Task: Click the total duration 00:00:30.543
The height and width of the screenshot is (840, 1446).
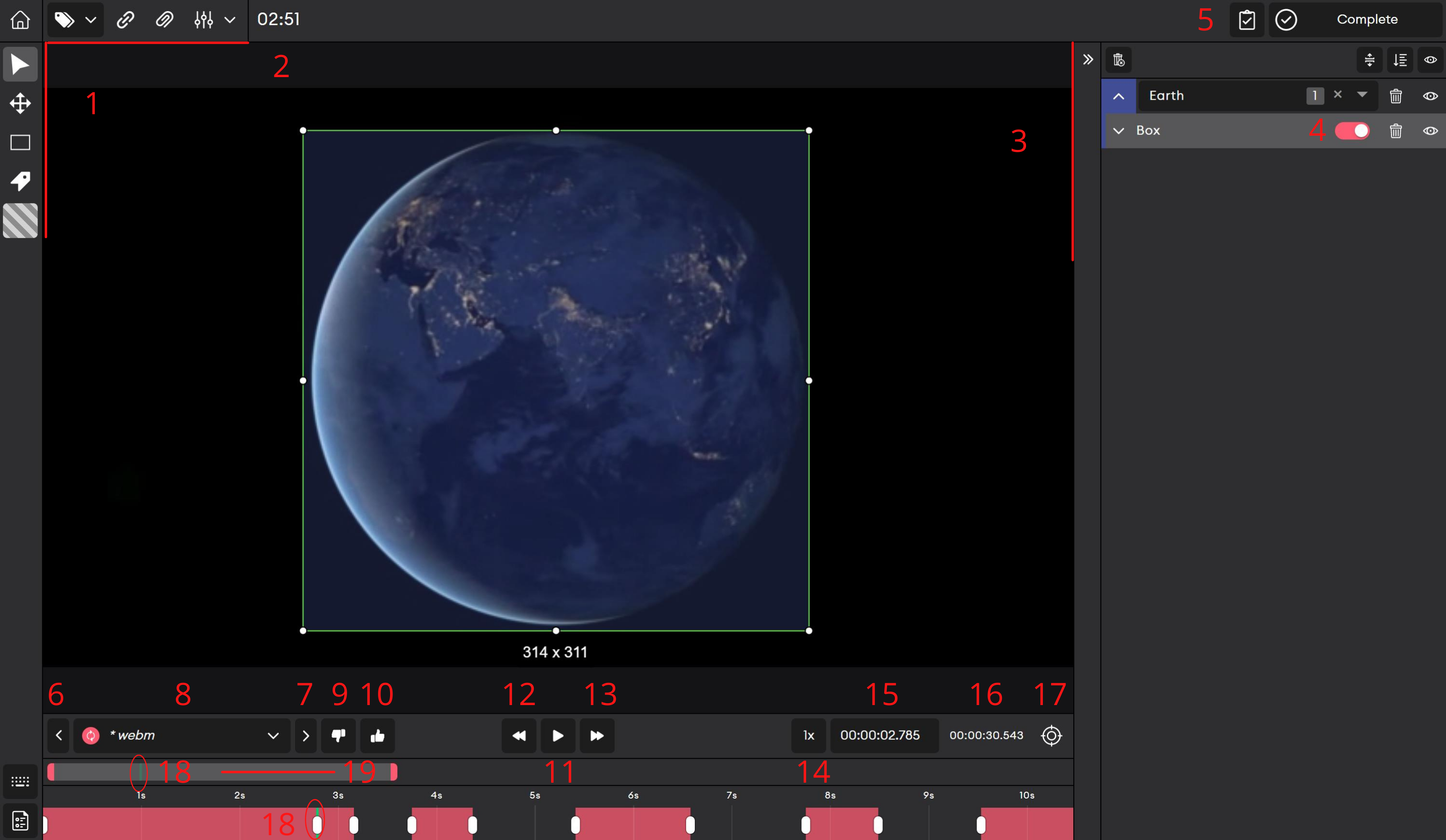Action: pos(986,735)
